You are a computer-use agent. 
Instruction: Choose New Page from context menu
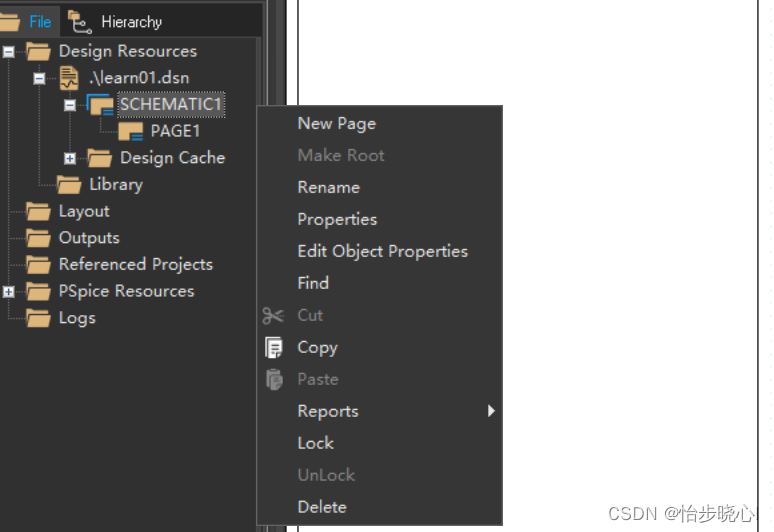tap(336, 124)
